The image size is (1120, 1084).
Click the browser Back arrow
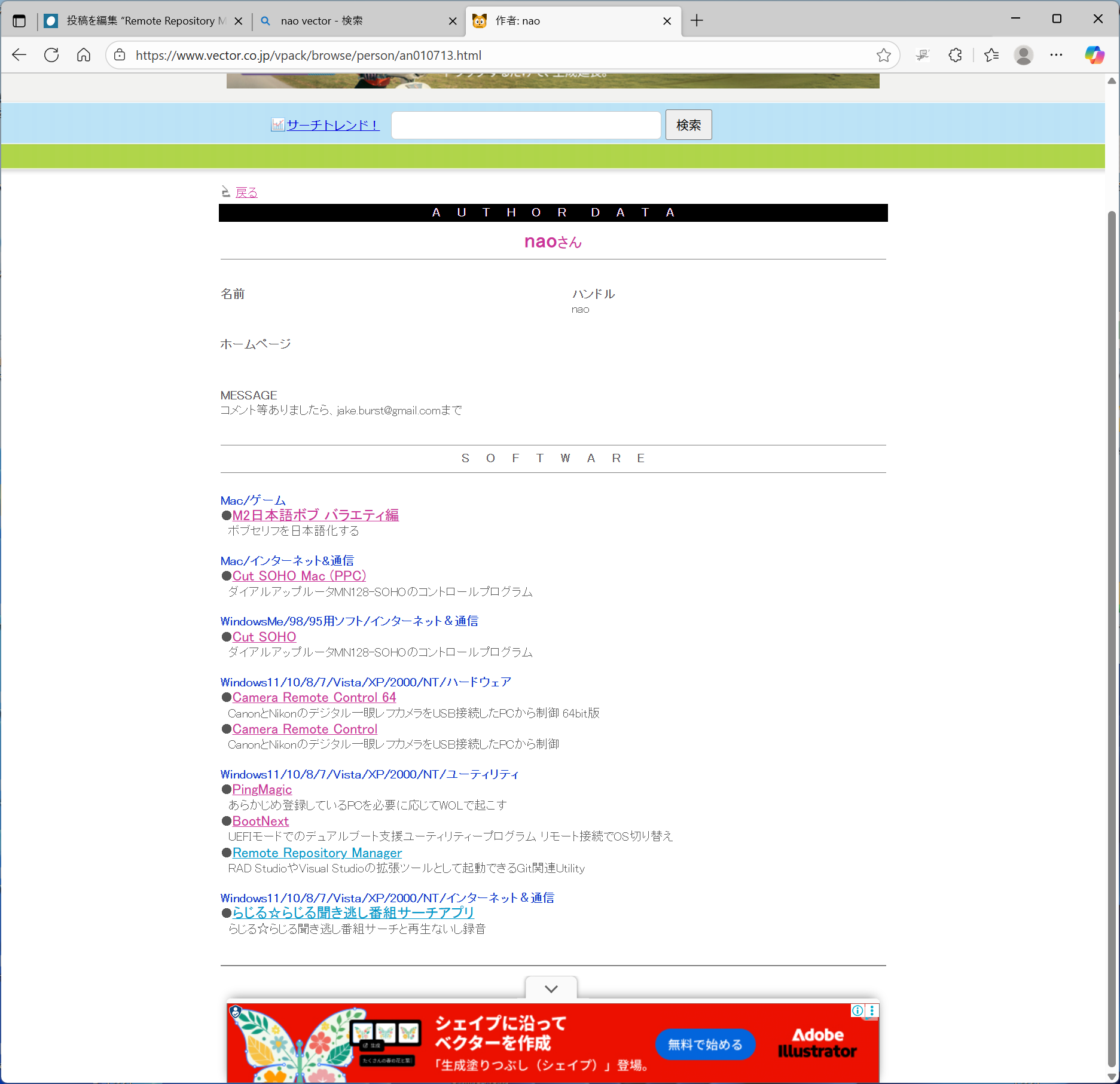[19, 55]
